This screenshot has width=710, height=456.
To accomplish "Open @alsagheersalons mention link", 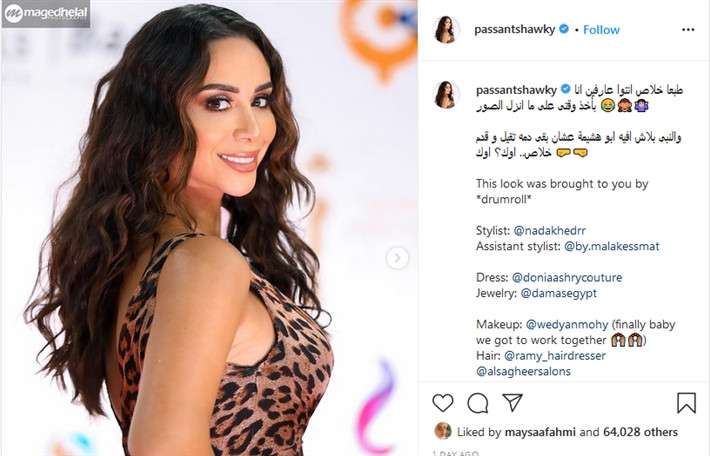I will click(x=523, y=372).
